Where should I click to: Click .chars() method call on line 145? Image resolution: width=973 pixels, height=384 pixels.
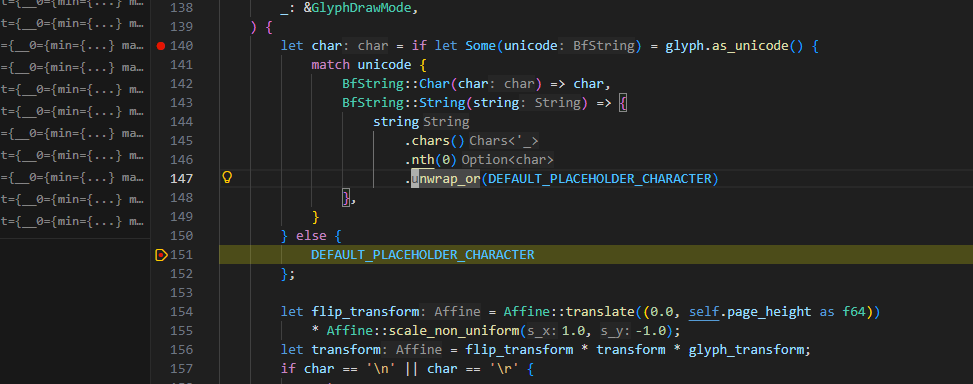coord(434,141)
